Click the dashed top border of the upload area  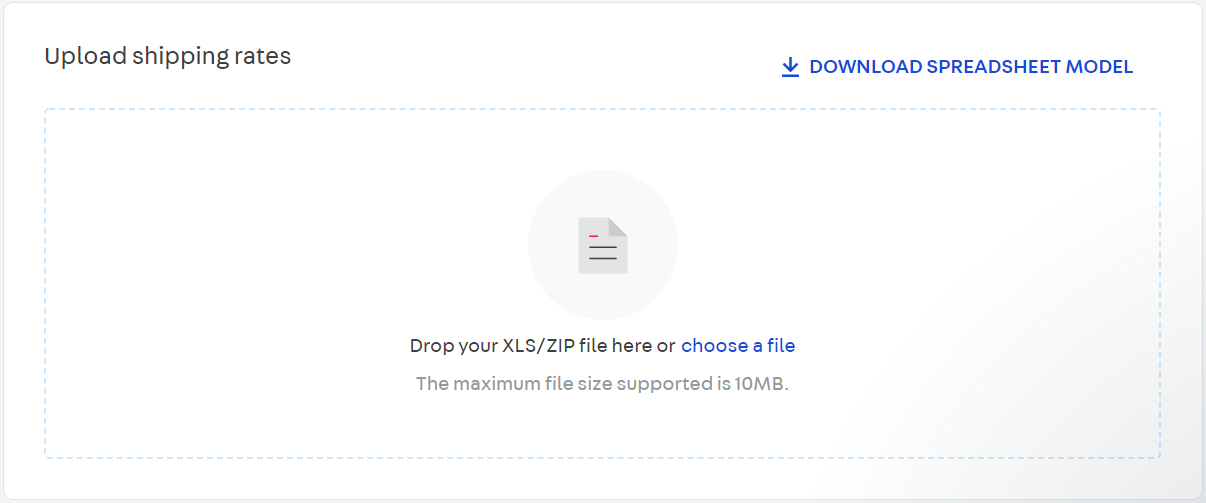click(400, 110)
